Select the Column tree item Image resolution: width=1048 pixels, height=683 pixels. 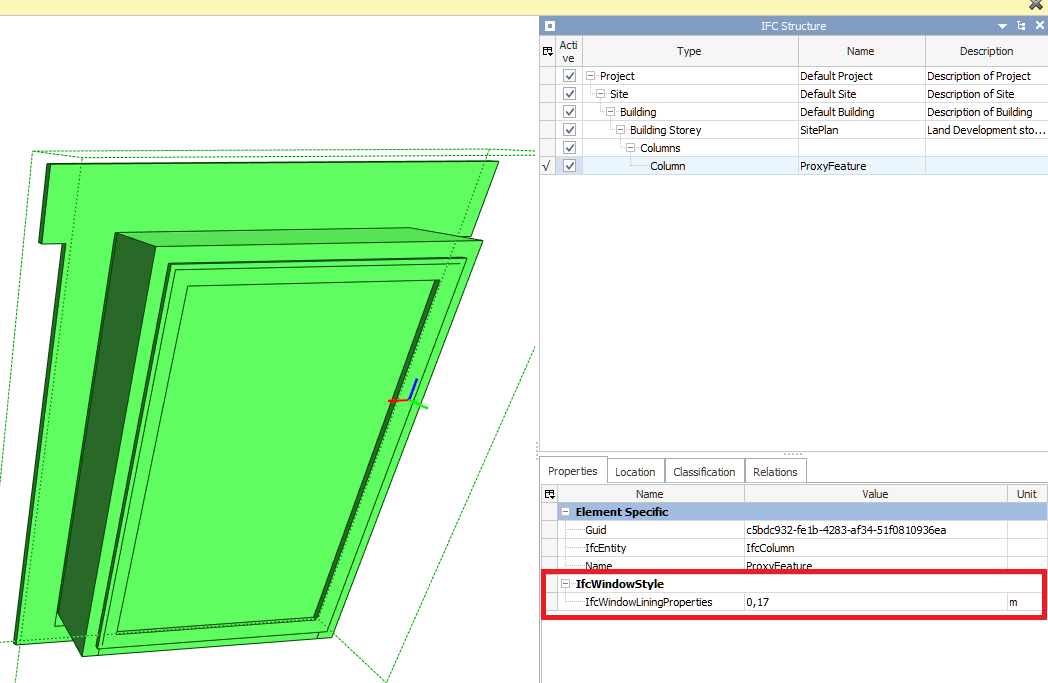tap(668, 166)
